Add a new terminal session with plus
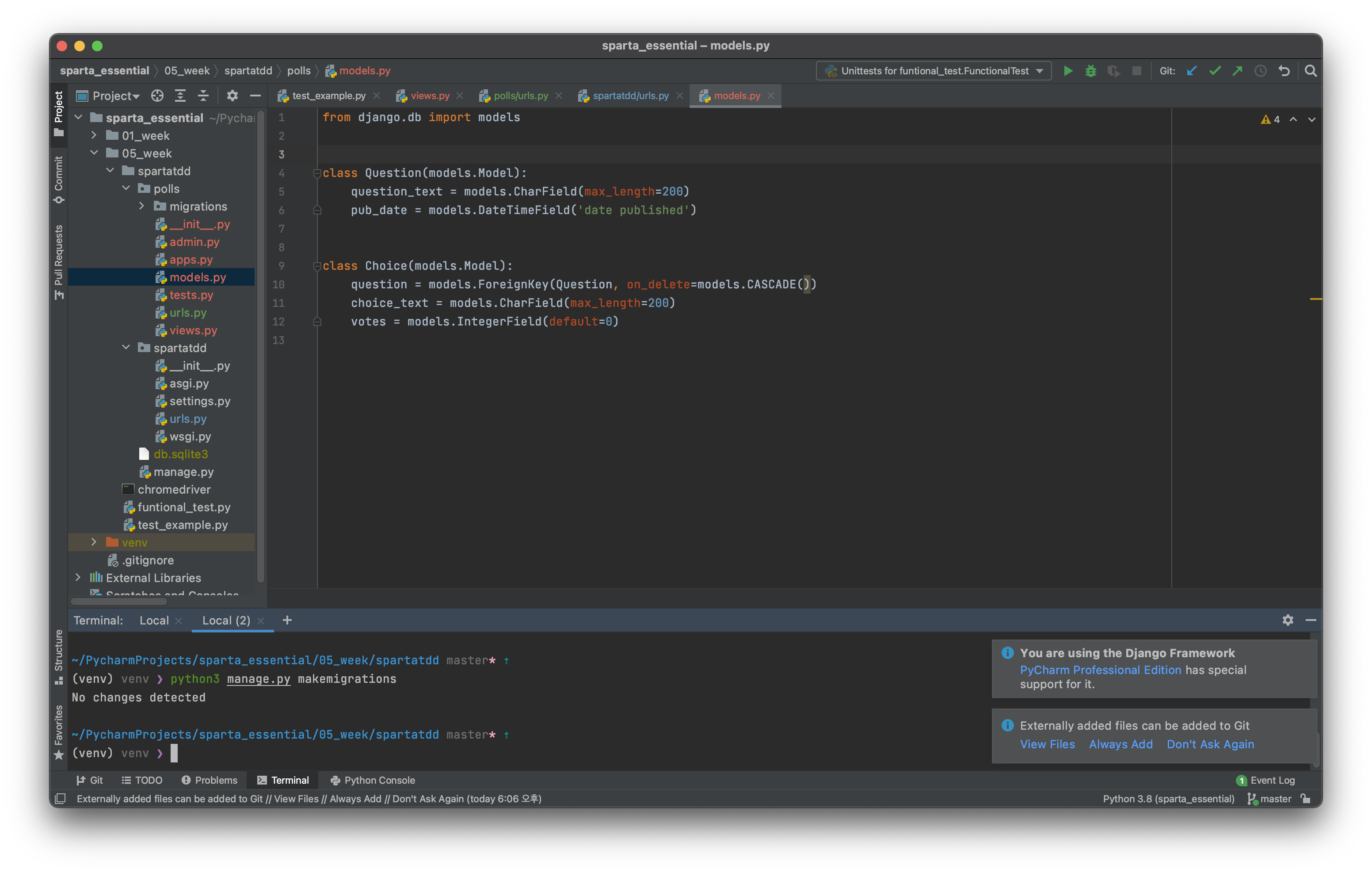1372x873 pixels. point(287,620)
